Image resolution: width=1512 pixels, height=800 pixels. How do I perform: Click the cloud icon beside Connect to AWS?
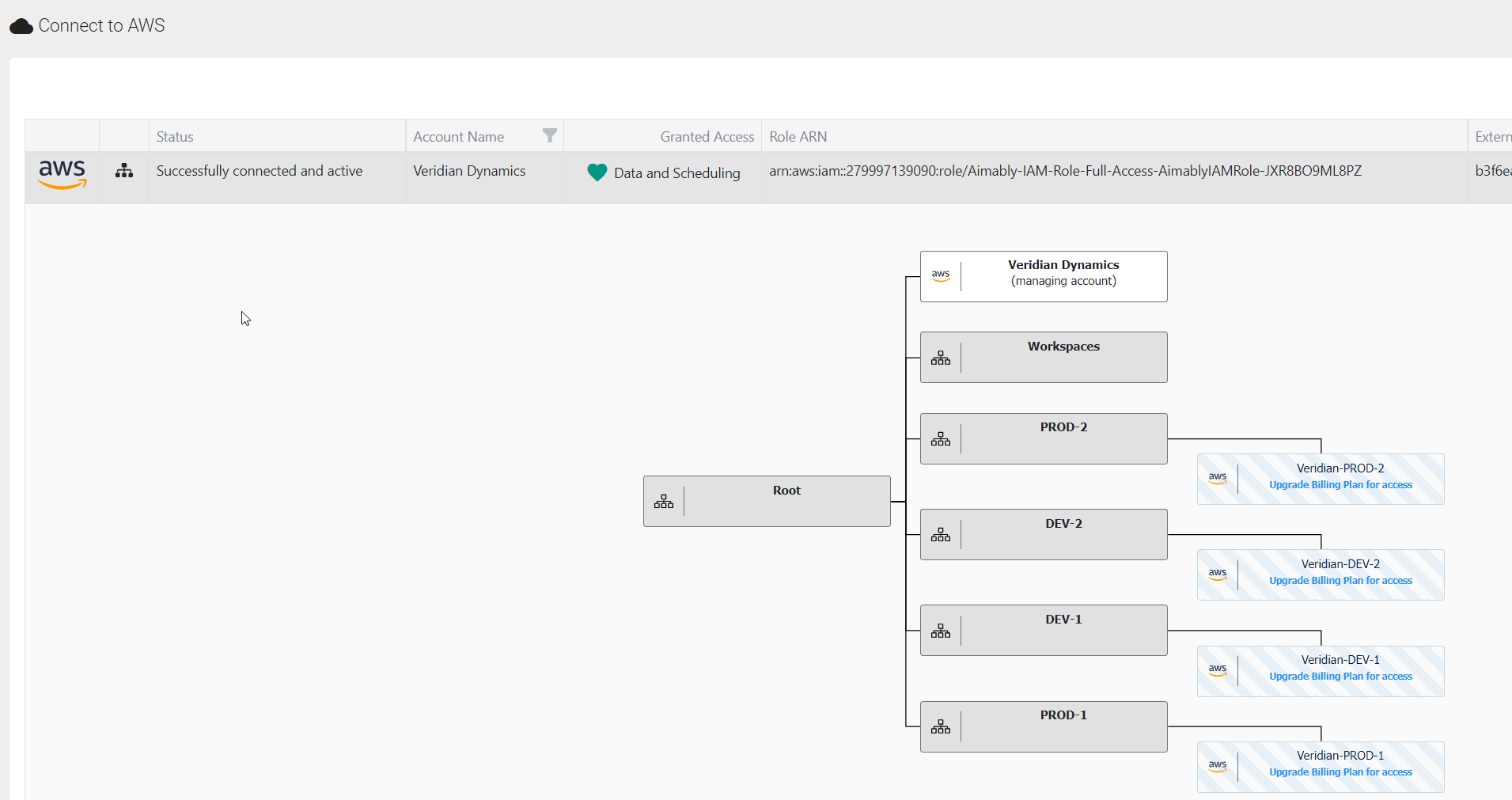[x=21, y=26]
